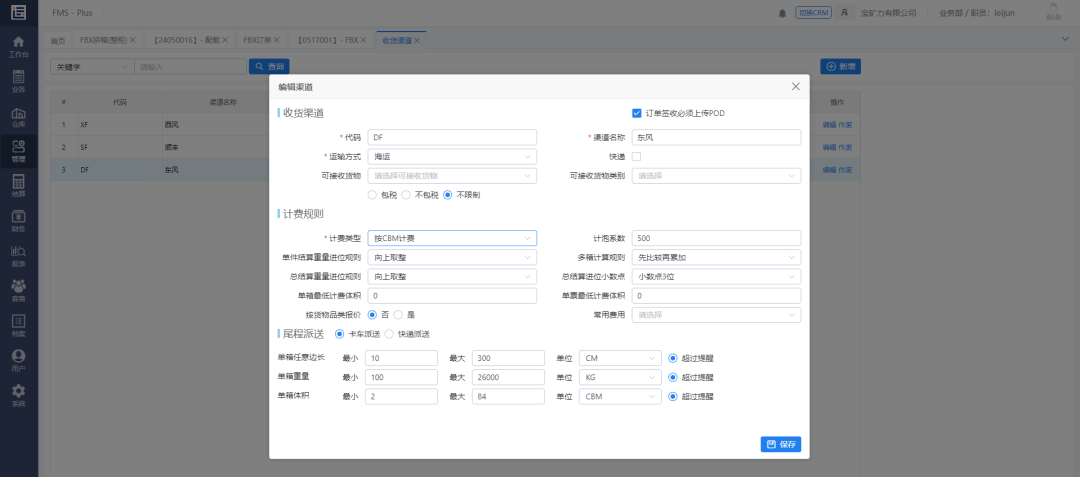Image resolution: width=1080 pixels, height=477 pixels.
Task: Toggle 订单签收必须上传POD checkbox
Action: (x=636, y=113)
